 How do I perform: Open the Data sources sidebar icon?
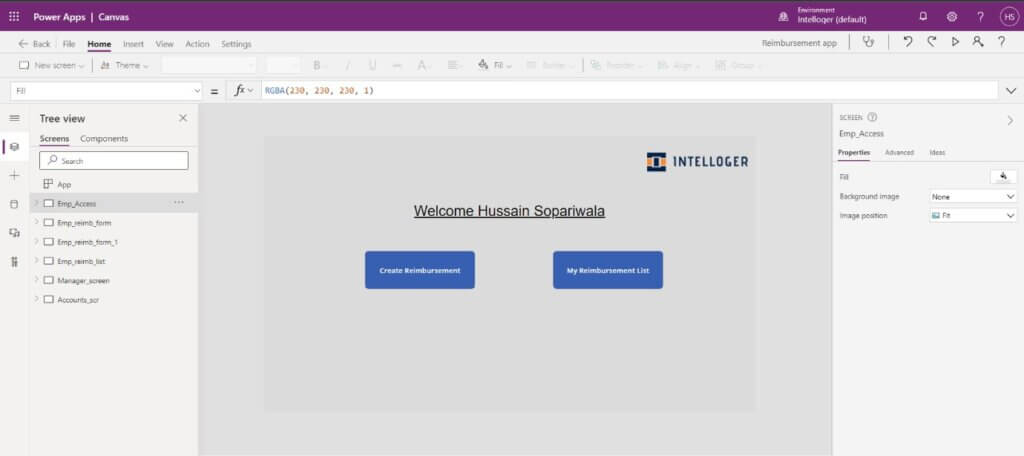tap(14, 204)
